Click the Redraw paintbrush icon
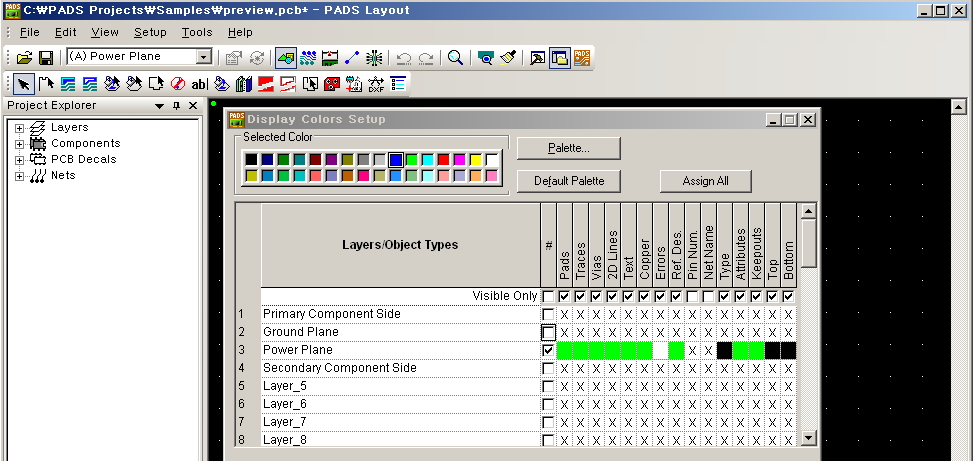Image resolution: width=975 pixels, height=461 pixels. (x=508, y=58)
